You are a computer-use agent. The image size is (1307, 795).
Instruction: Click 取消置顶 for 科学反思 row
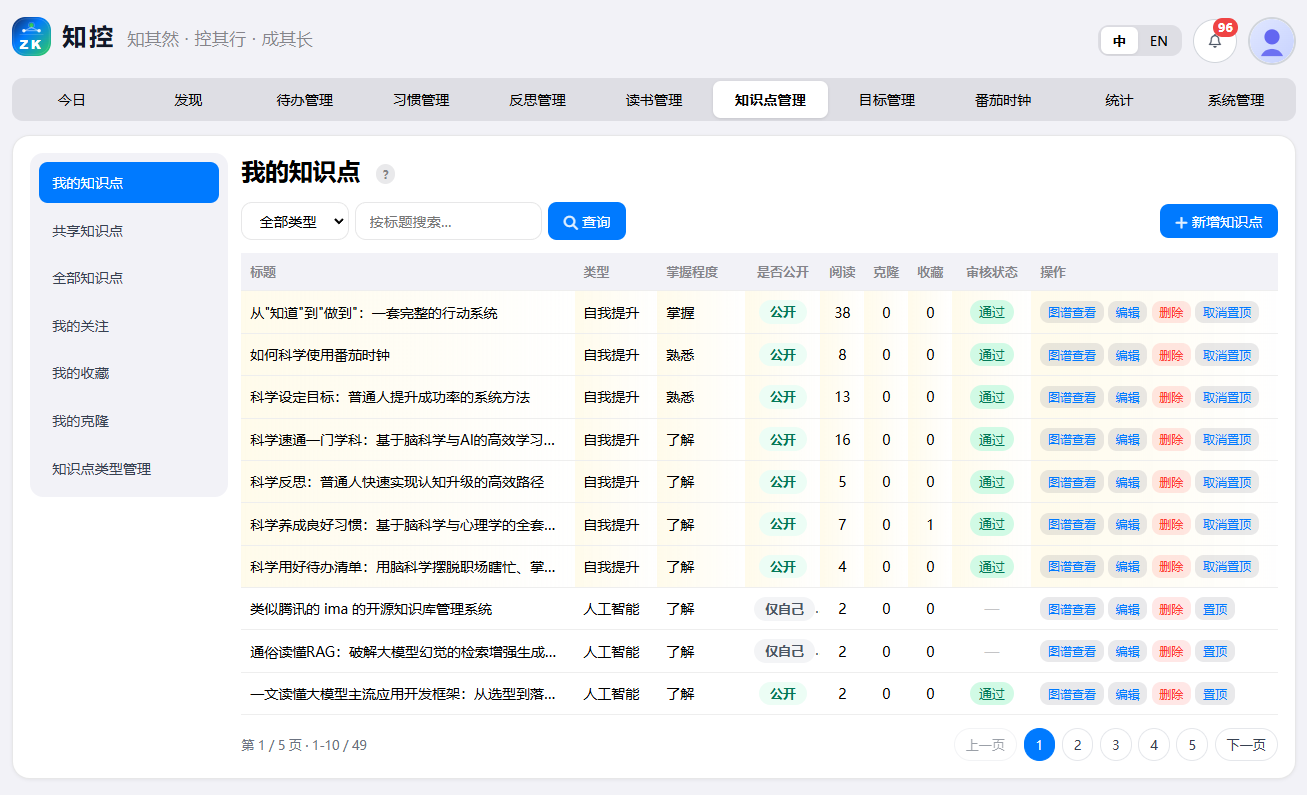(1227, 482)
